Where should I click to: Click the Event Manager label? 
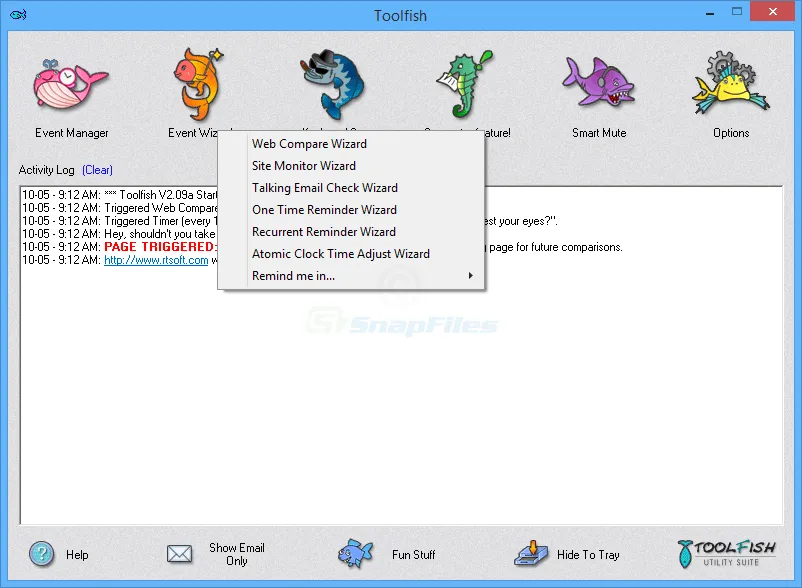(72, 133)
